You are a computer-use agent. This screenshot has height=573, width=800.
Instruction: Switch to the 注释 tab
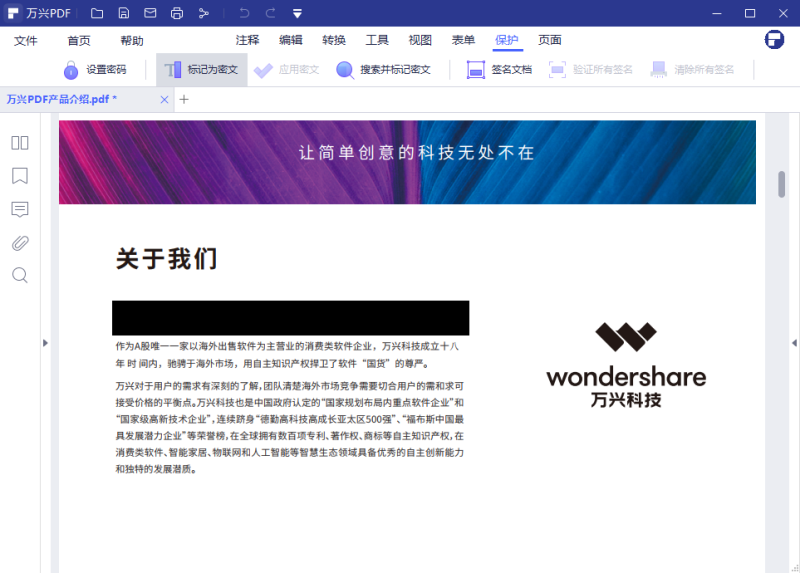click(247, 40)
